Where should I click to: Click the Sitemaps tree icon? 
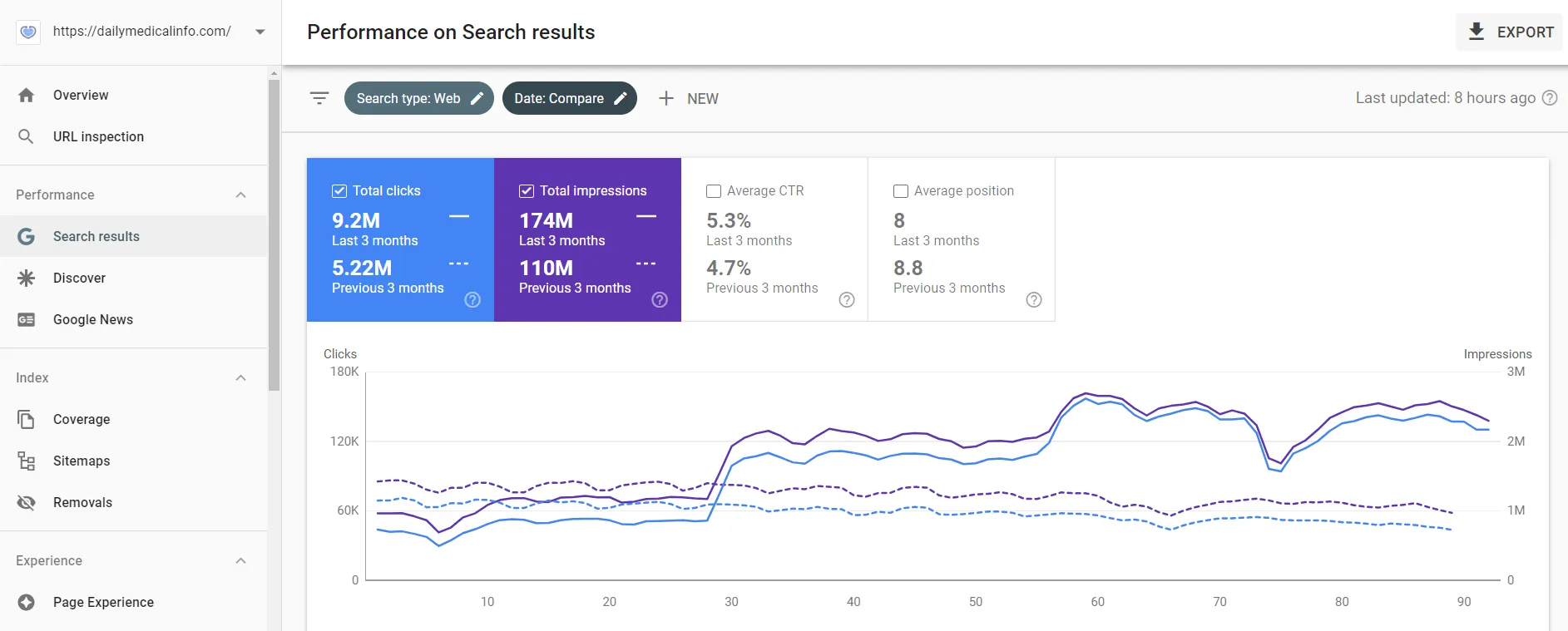(26, 461)
